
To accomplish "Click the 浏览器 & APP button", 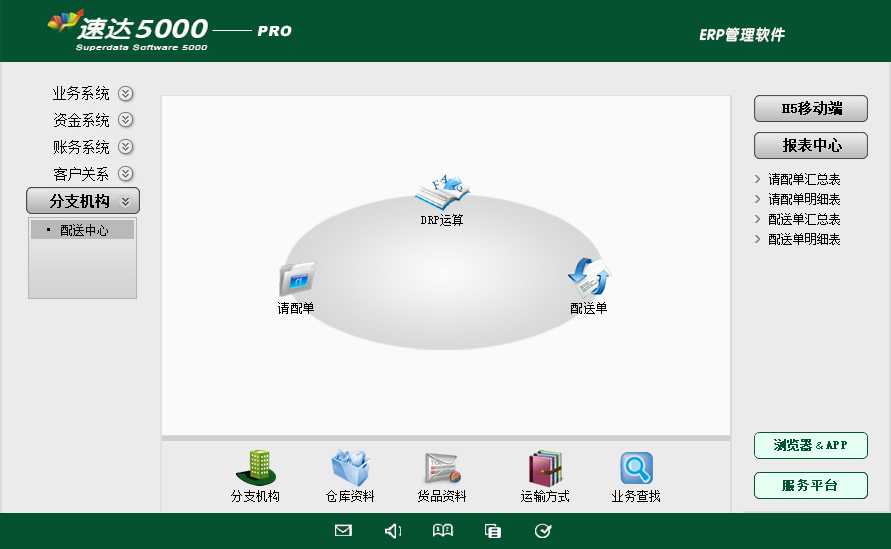I will click(811, 446).
